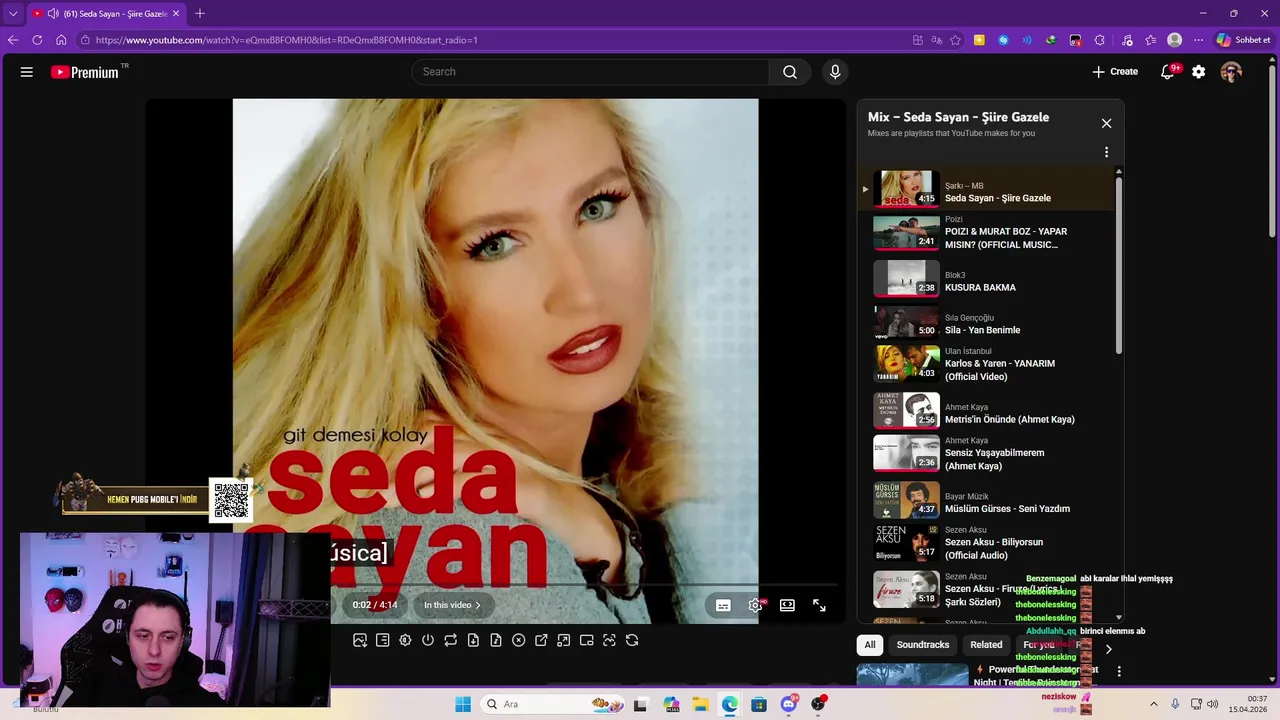The height and width of the screenshot is (720, 1280).
Task: Click the playlist panel scrollbar
Action: coord(1119,264)
